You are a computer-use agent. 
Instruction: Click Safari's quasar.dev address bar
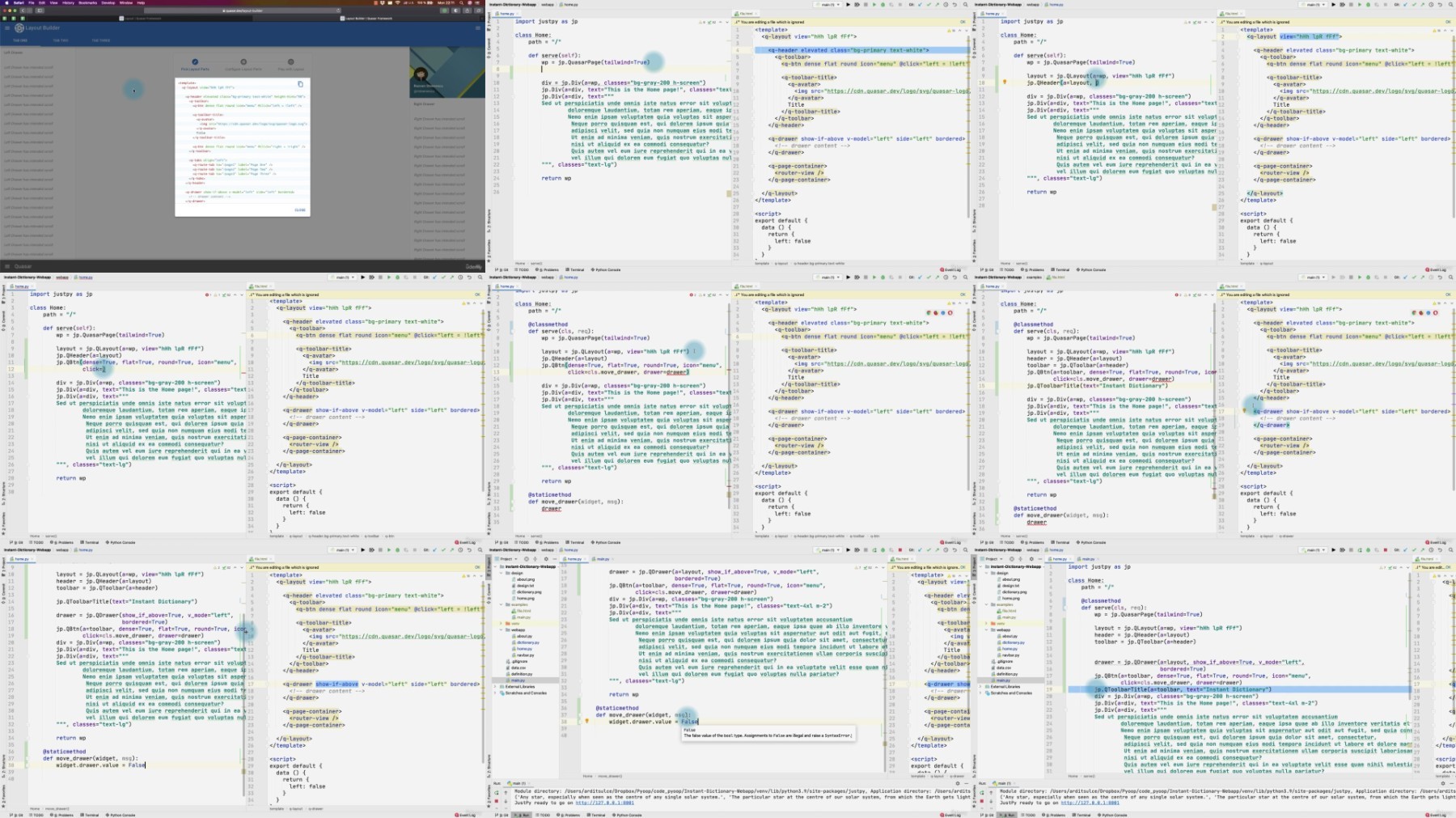click(243, 11)
